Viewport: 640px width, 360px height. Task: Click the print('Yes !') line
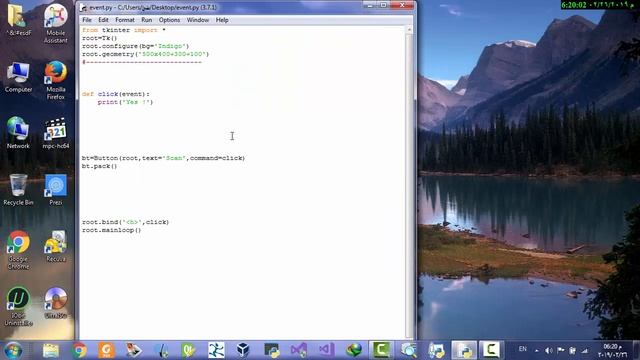(x=125, y=102)
